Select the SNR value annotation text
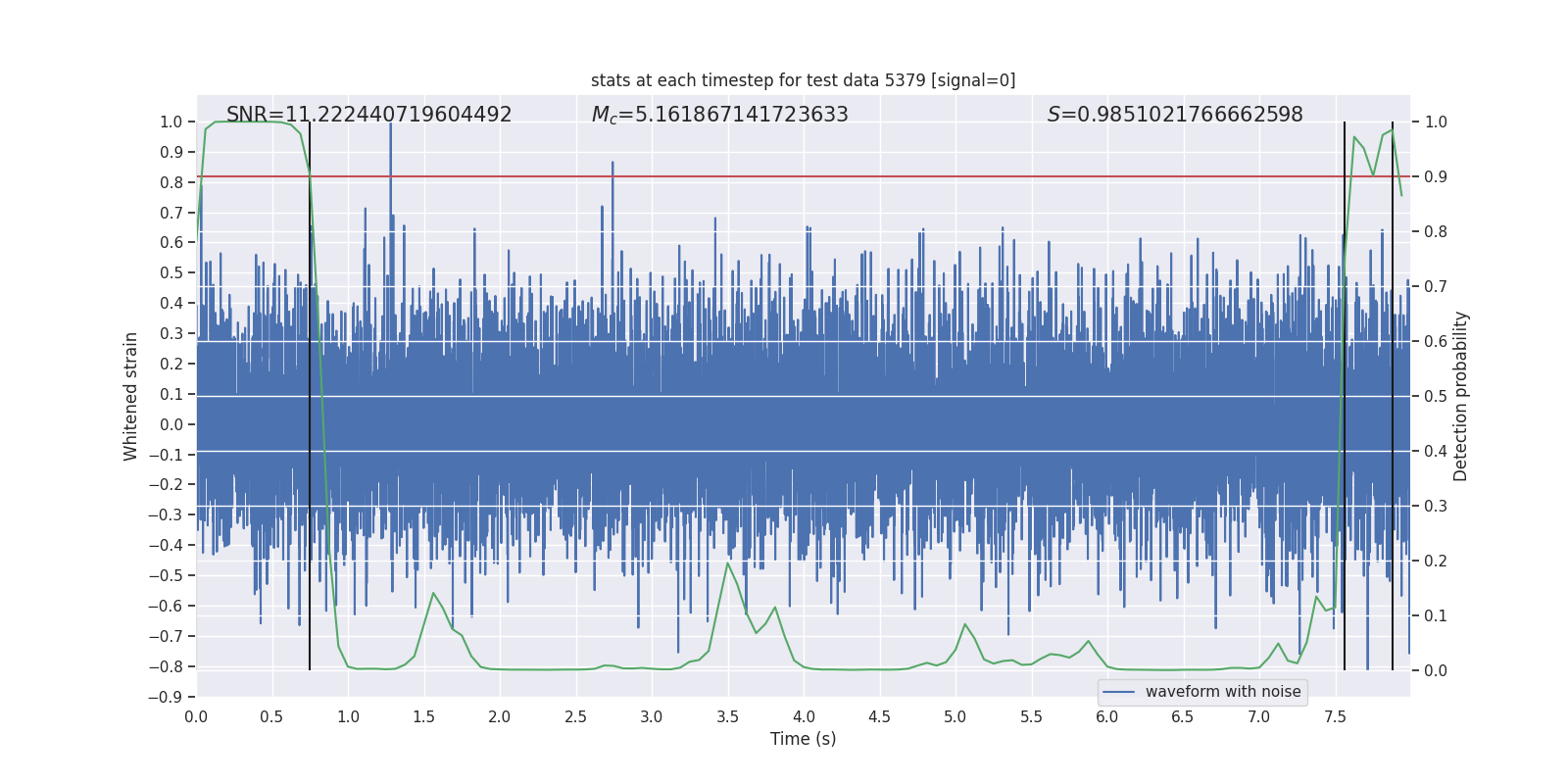The width and height of the screenshot is (1568, 784). tap(368, 115)
